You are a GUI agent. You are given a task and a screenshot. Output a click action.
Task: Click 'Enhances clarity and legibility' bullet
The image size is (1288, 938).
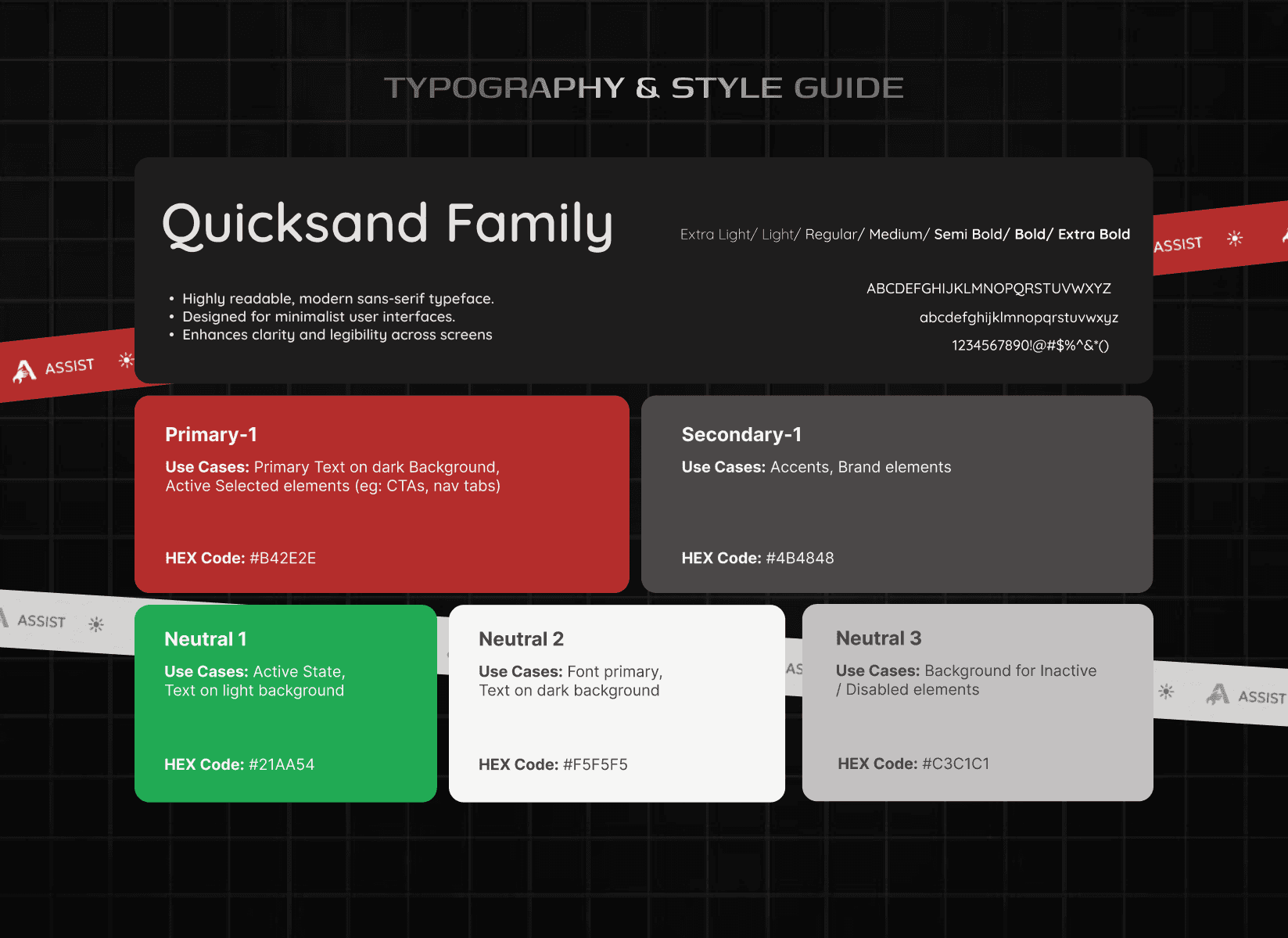click(337, 335)
